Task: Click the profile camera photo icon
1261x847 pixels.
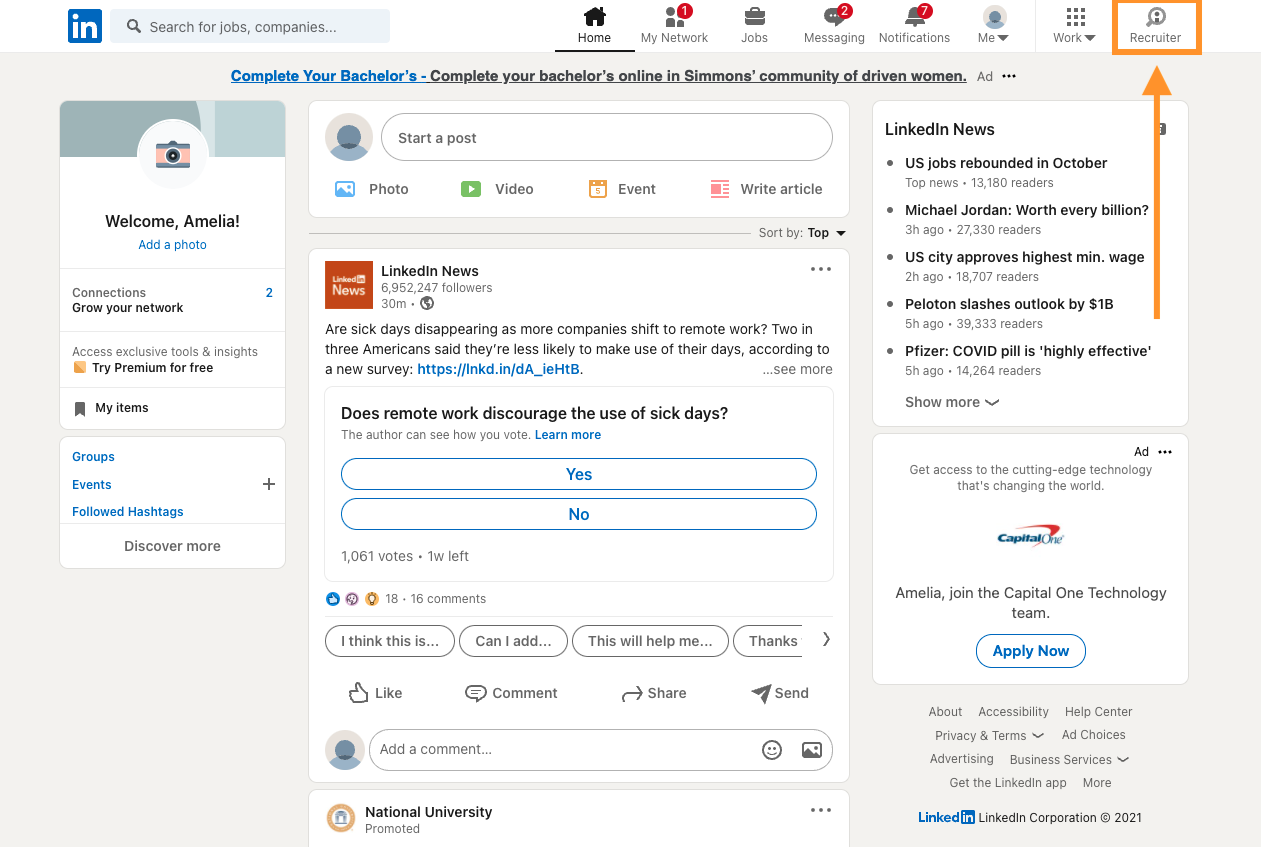Action: (172, 154)
